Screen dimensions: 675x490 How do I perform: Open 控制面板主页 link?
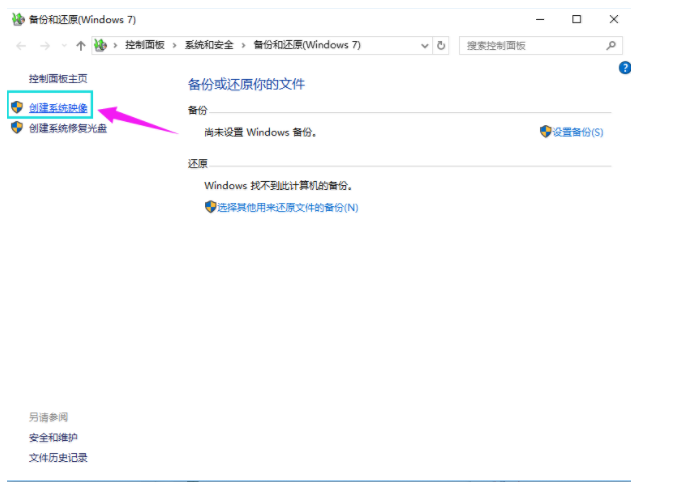[58, 78]
